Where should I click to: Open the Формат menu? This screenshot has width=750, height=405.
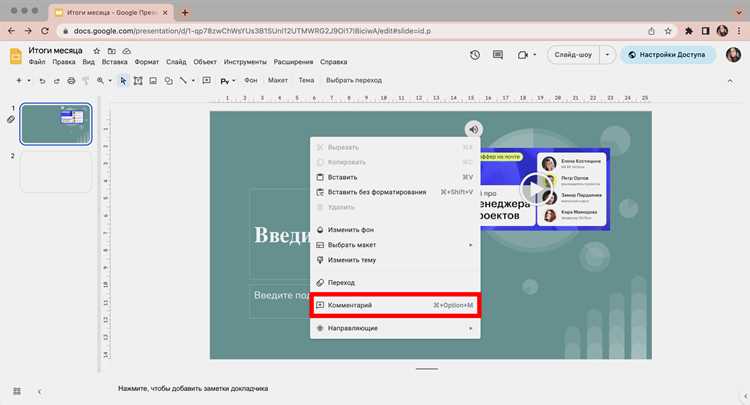point(146,62)
